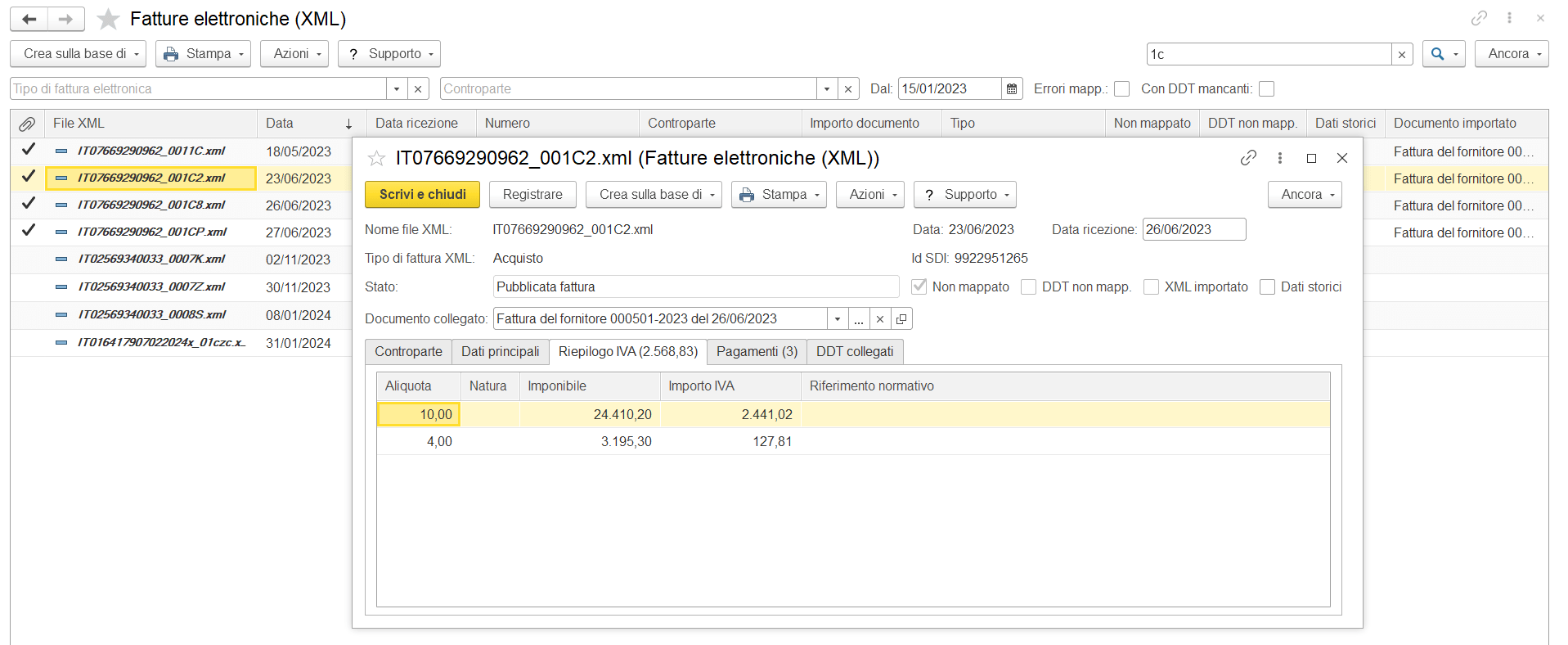Add Fatture elettroniche list to favorites star
The height and width of the screenshot is (645, 1568).
coord(108,19)
